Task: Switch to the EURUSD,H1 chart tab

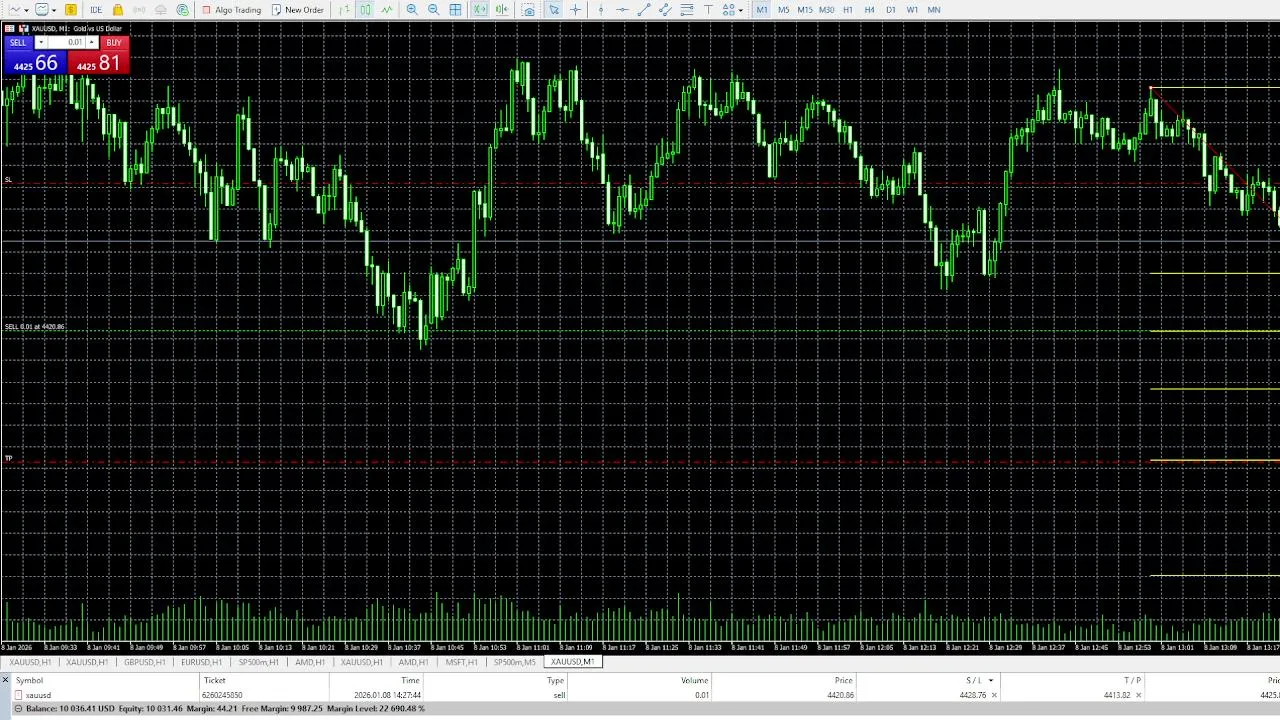Action: pos(202,662)
